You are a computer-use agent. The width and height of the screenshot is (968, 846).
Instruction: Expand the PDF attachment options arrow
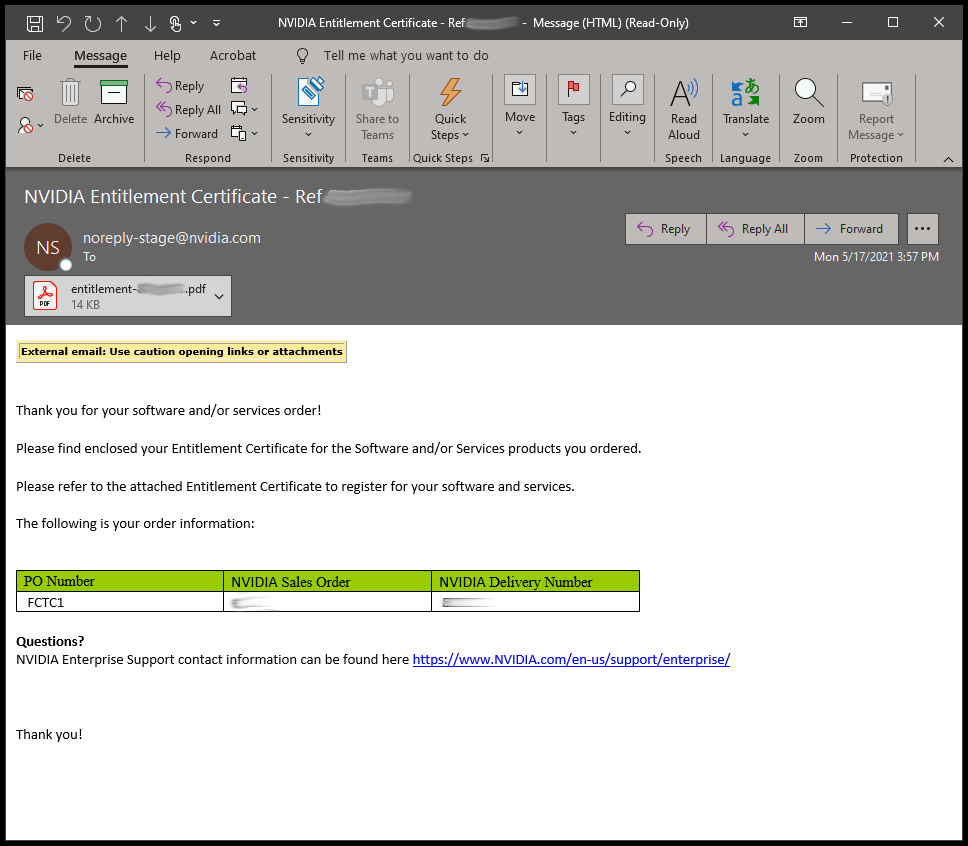pyautogui.click(x=219, y=296)
